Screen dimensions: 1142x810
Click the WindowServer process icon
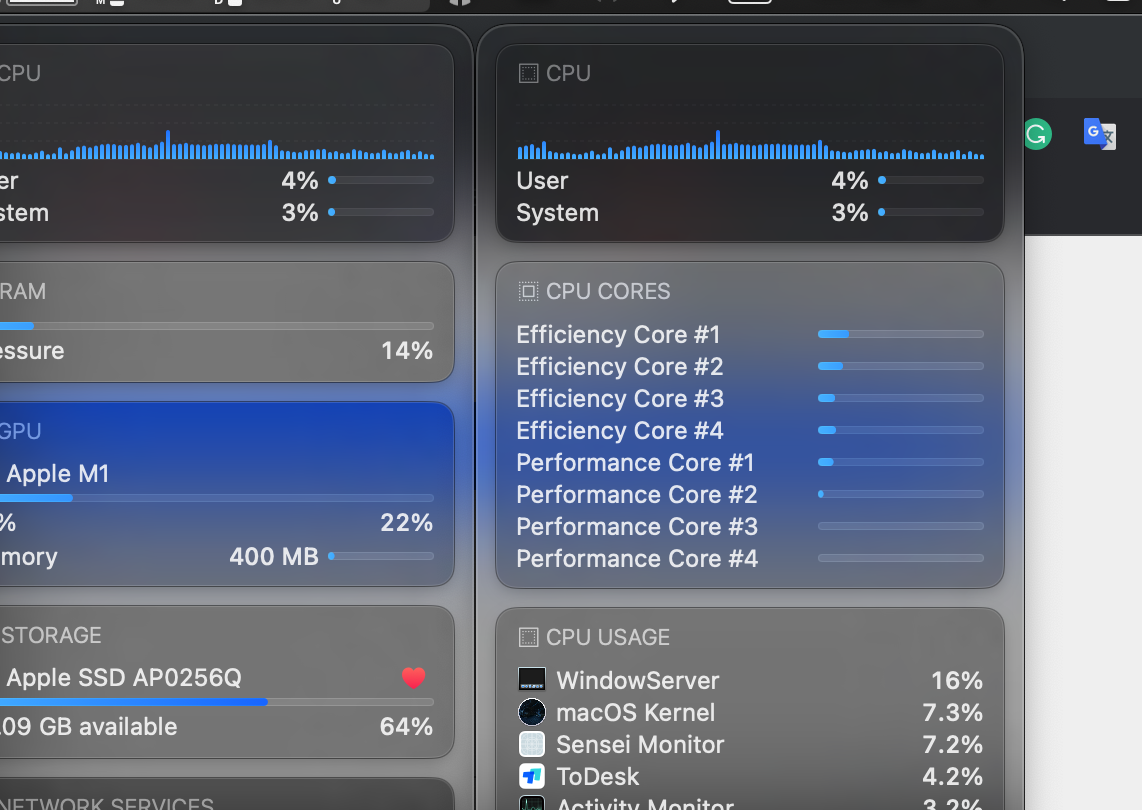click(x=532, y=680)
